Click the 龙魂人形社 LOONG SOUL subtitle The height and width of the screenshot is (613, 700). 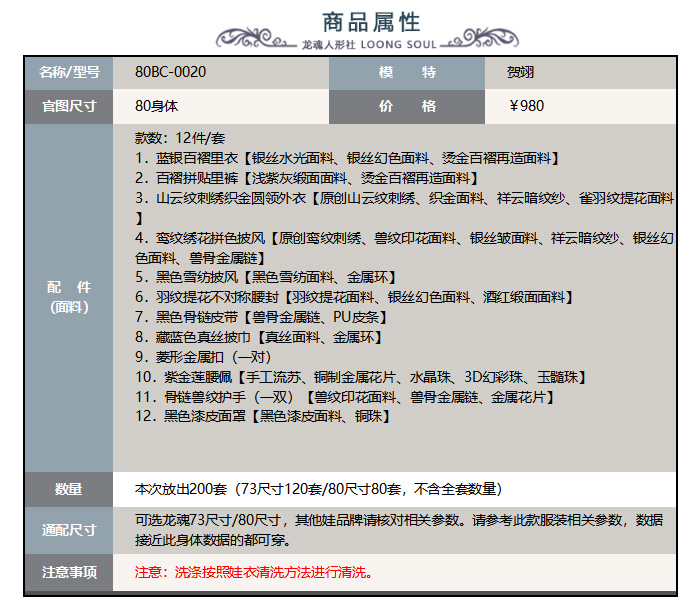[369, 45]
